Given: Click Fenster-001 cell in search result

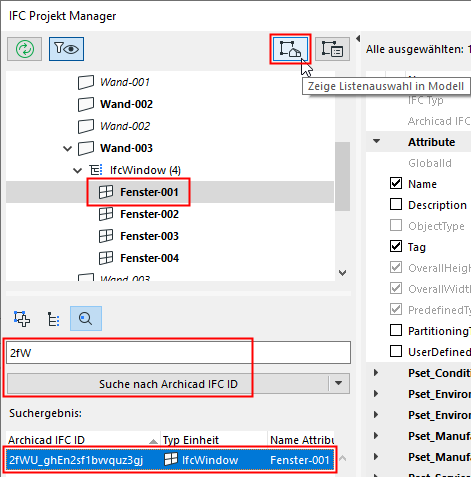Looking at the screenshot, I should (300, 460).
